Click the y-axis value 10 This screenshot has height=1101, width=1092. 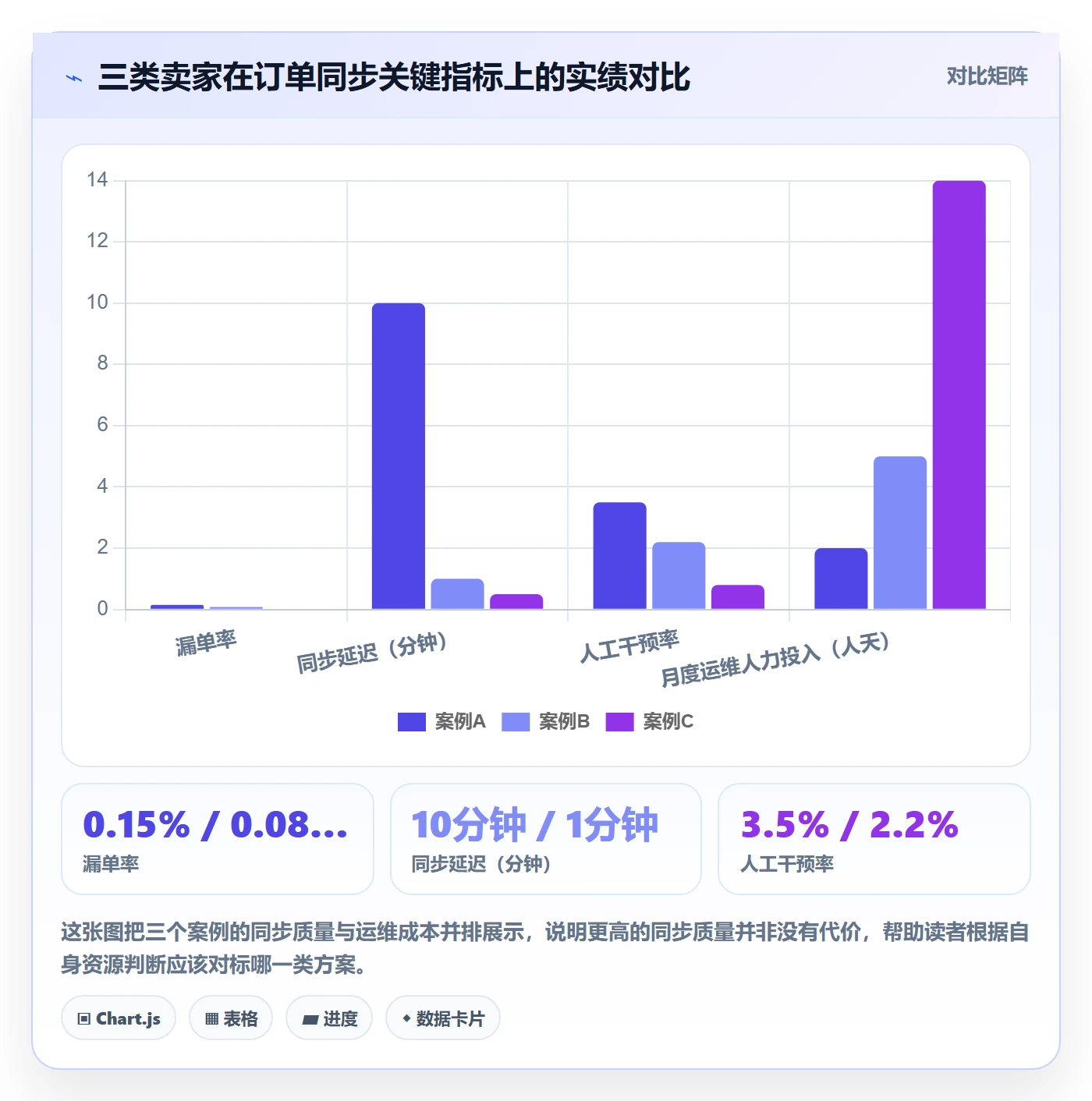97,303
